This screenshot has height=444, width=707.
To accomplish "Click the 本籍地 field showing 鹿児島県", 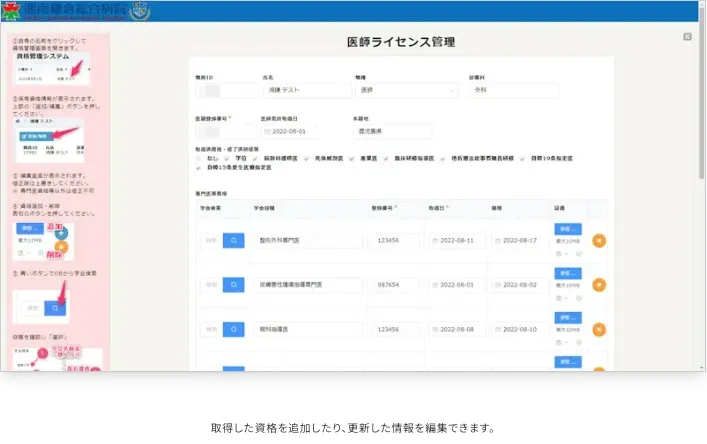I will (x=392, y=131).
